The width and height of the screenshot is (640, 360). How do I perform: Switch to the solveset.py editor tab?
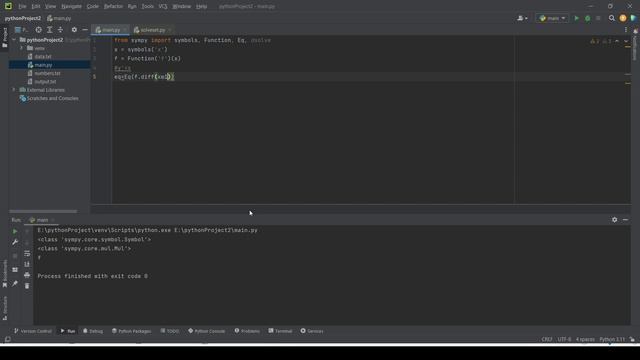pos(152,30)
